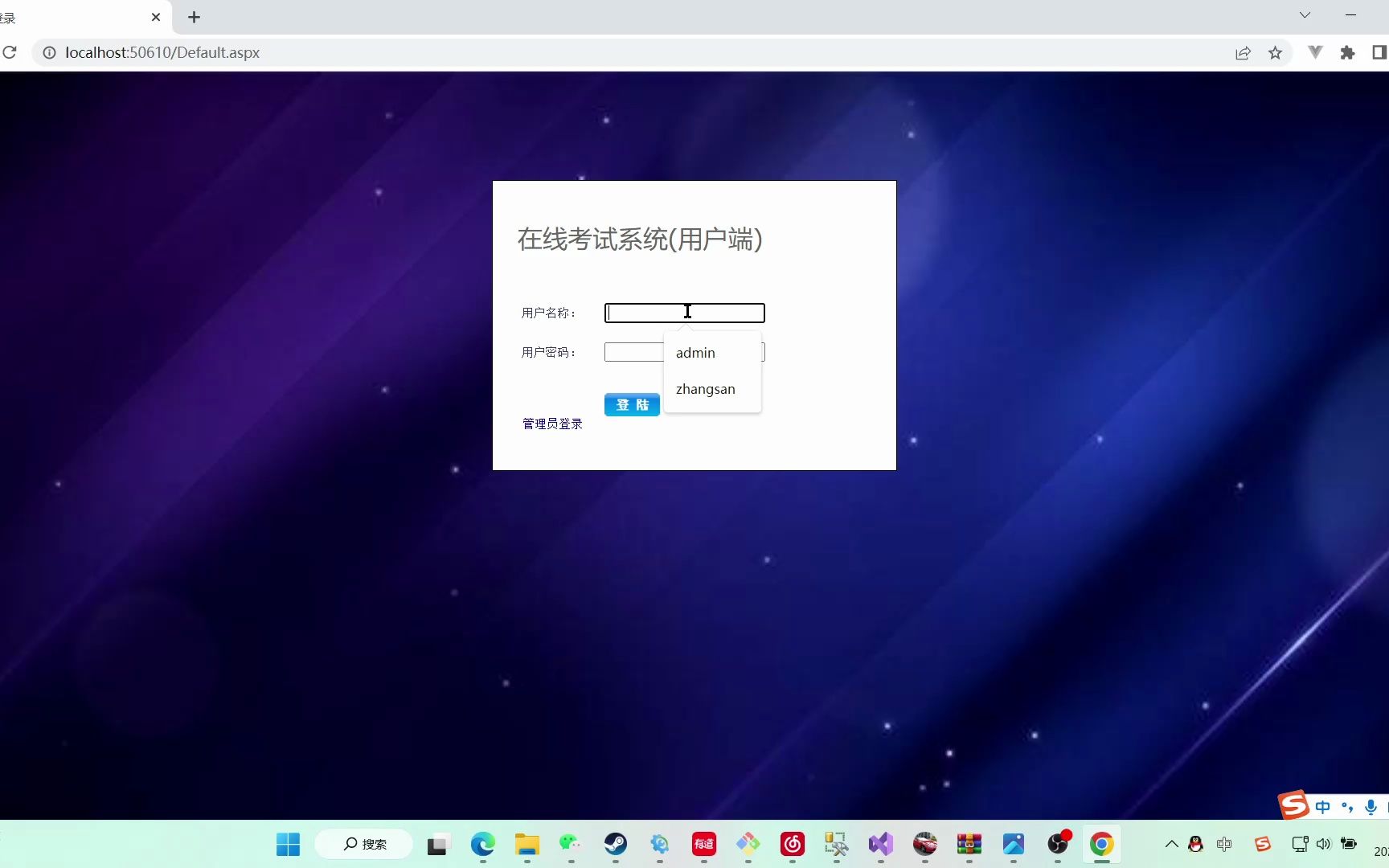The image size is (1389, 868).
Task: Open the browser Extensions puzzle icon
Action: pyautogui.click(x=1347, y=52)
